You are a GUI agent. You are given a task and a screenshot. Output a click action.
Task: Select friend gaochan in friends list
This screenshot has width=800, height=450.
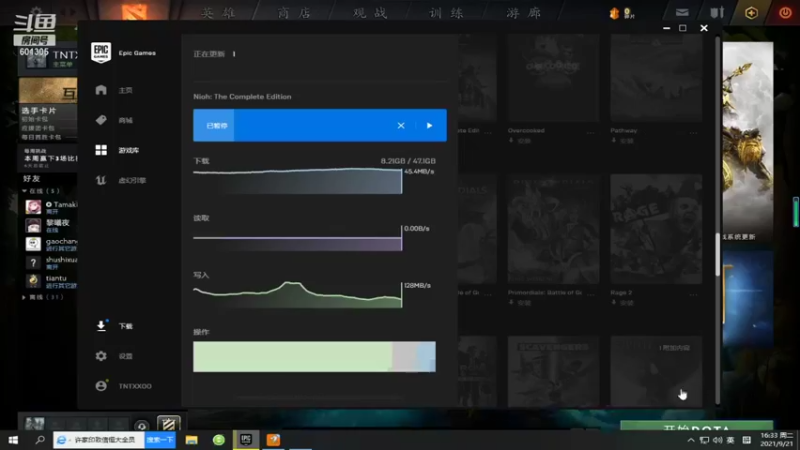[51, 243]
